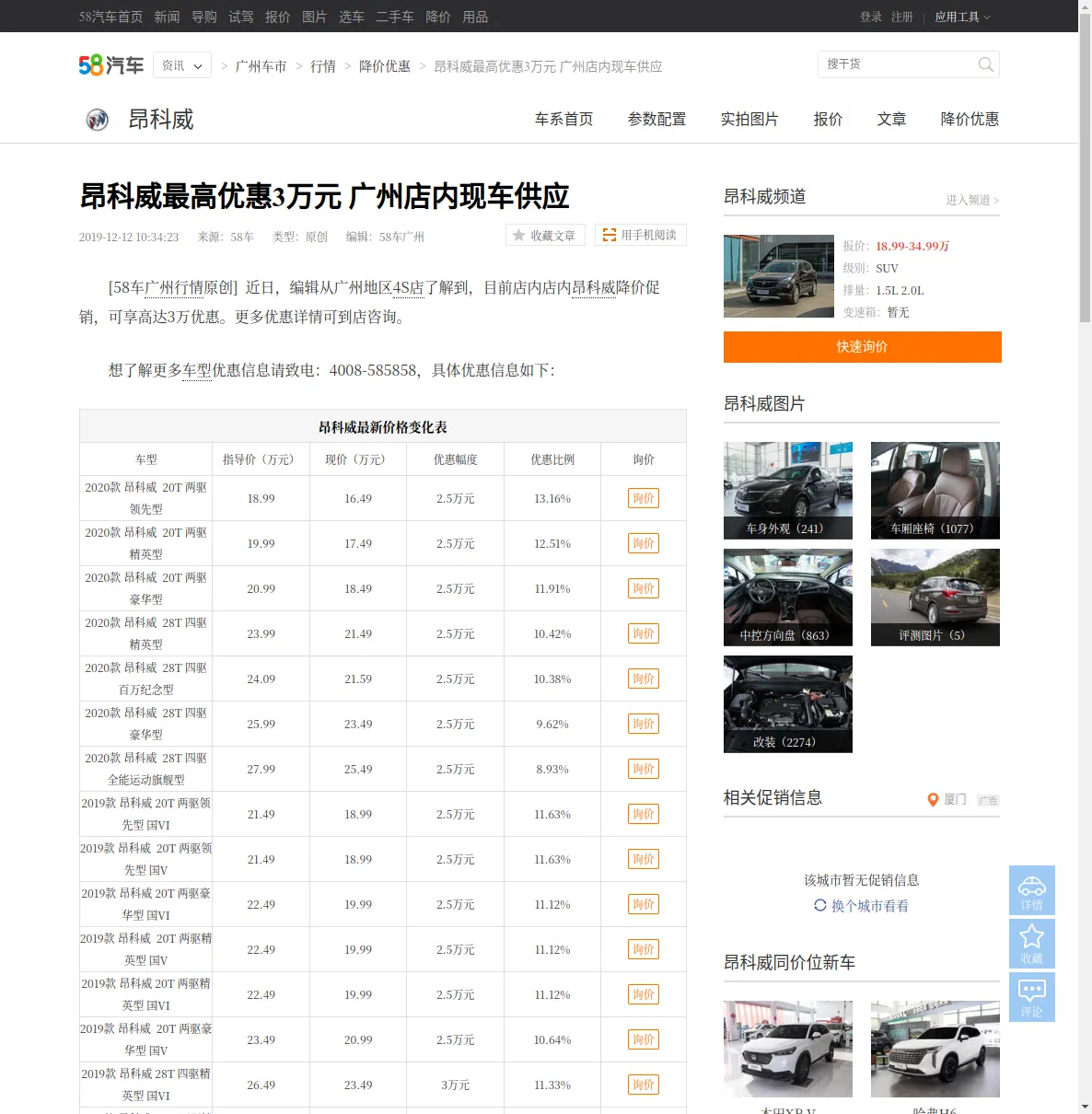
Task: Open the 车身外观 (241) photo thumbnail
Action: pos(788,491)
